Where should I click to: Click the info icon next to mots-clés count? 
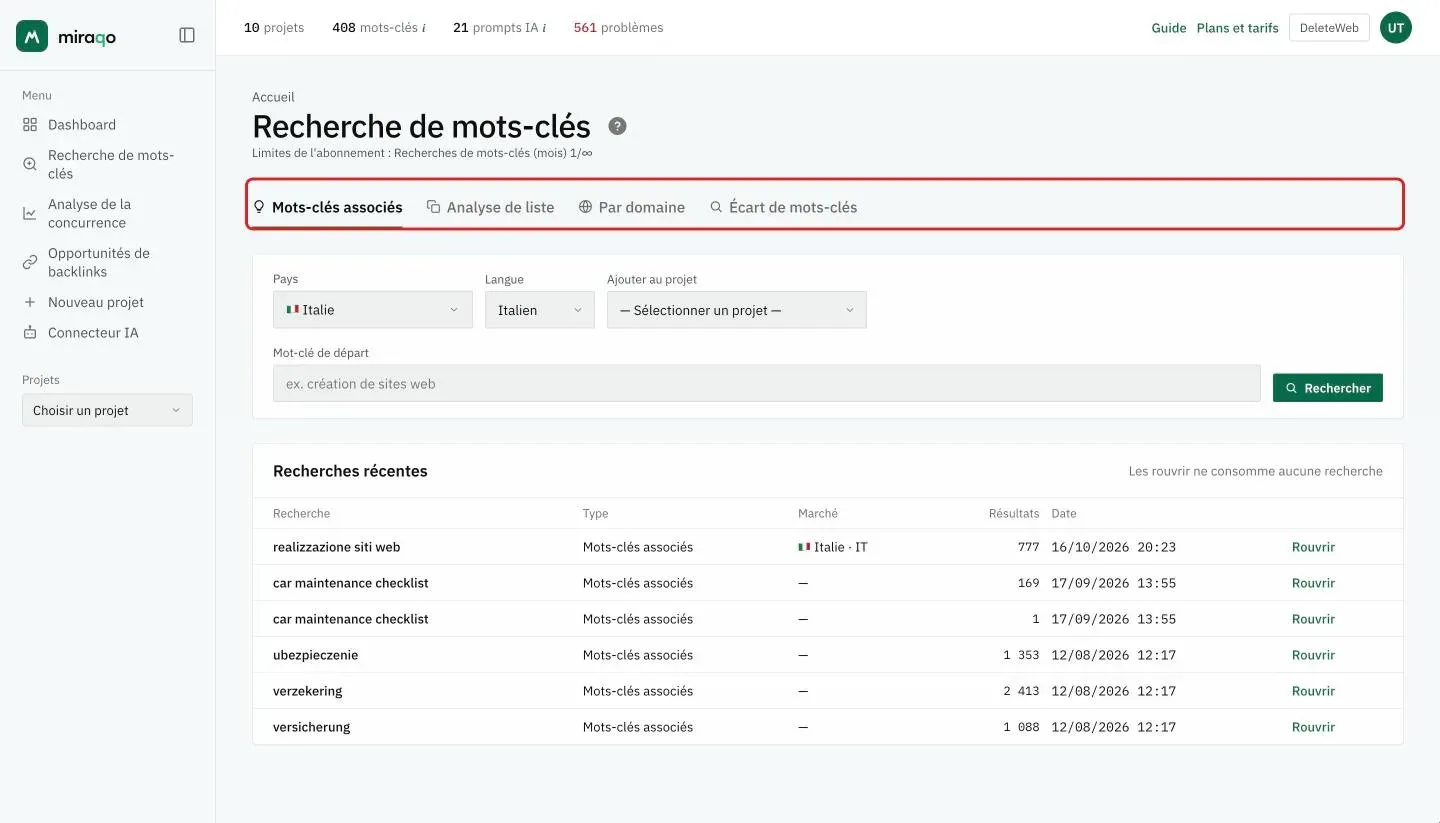coord(424,28)
